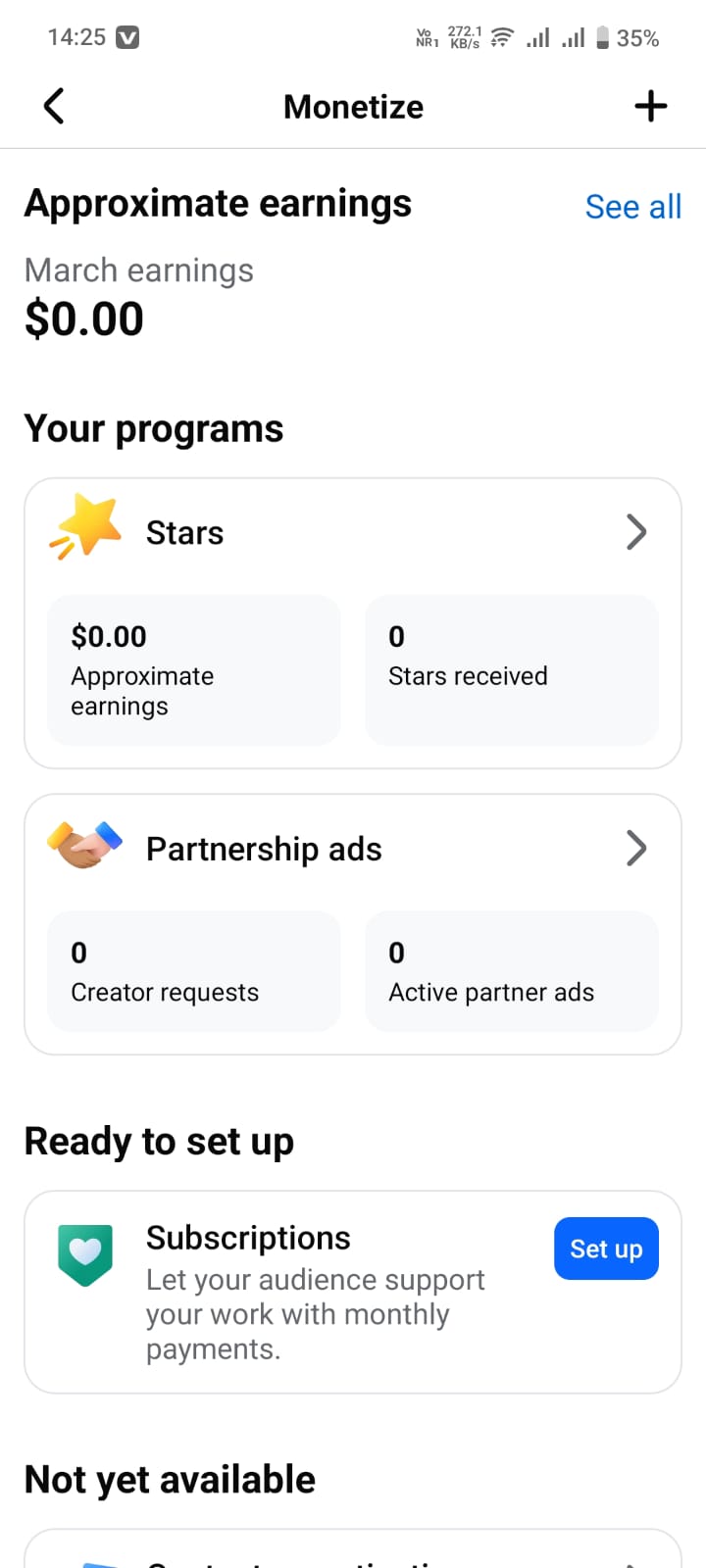Tap the Stars program title
The height and width of the screenshot is (1568, 706).
point(184,533)
